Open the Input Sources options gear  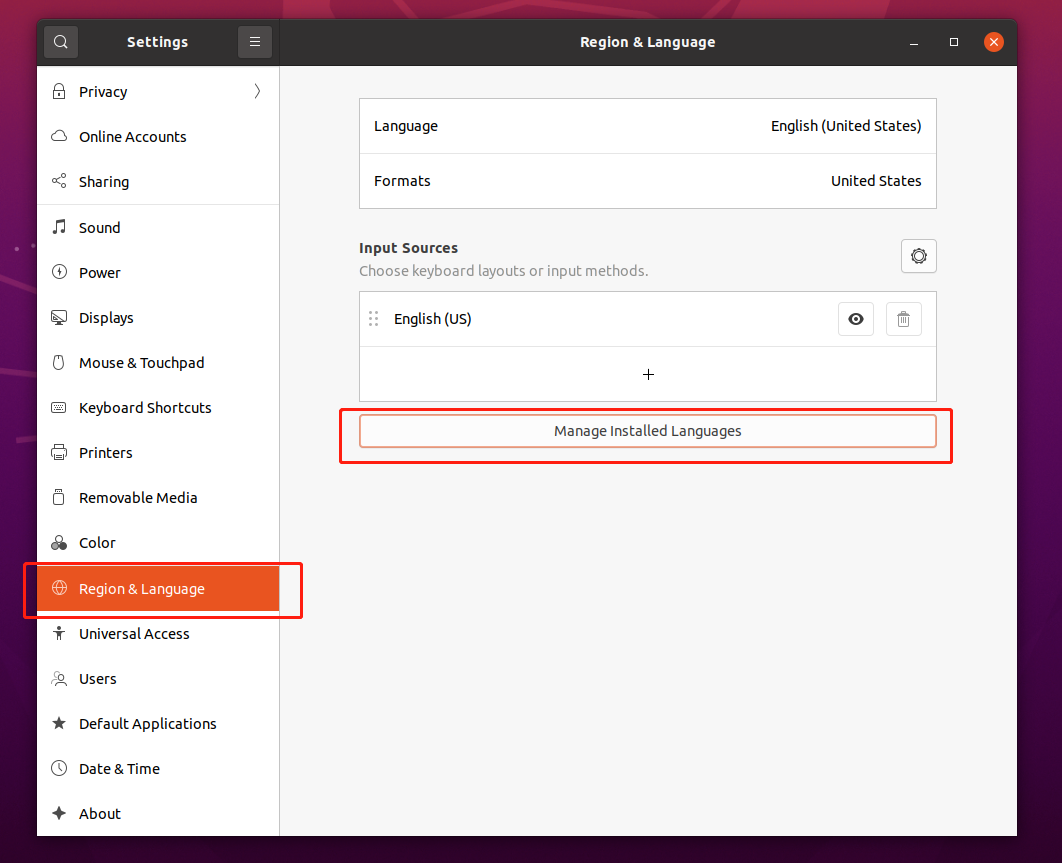pos(918,255)
